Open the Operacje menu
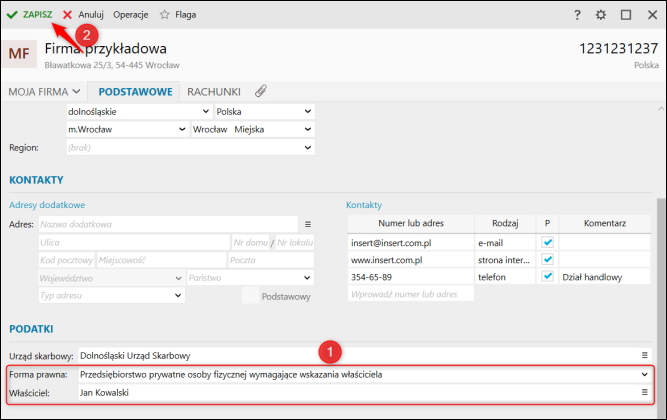 pyautogui.click(x=131, y=14)
